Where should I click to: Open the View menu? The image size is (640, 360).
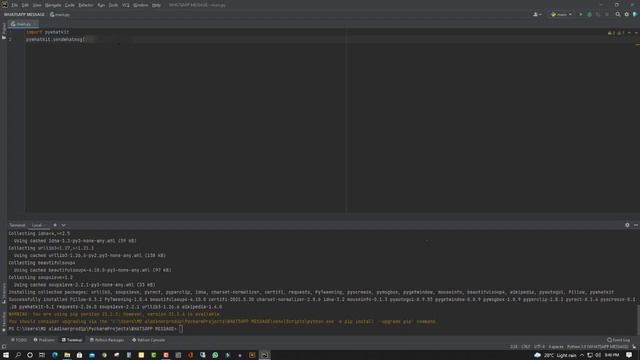pos(37,5)
